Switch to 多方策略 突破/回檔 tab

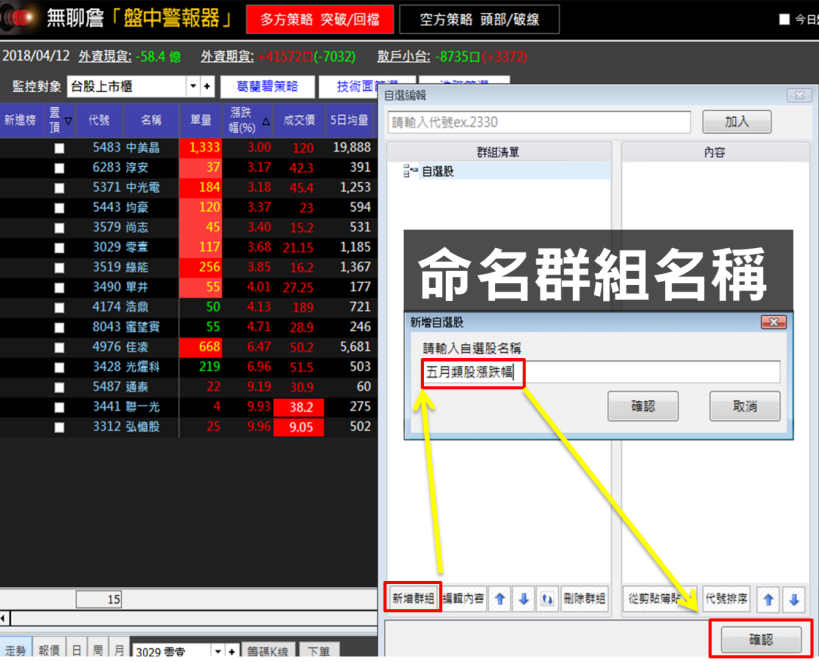point(320,19)
